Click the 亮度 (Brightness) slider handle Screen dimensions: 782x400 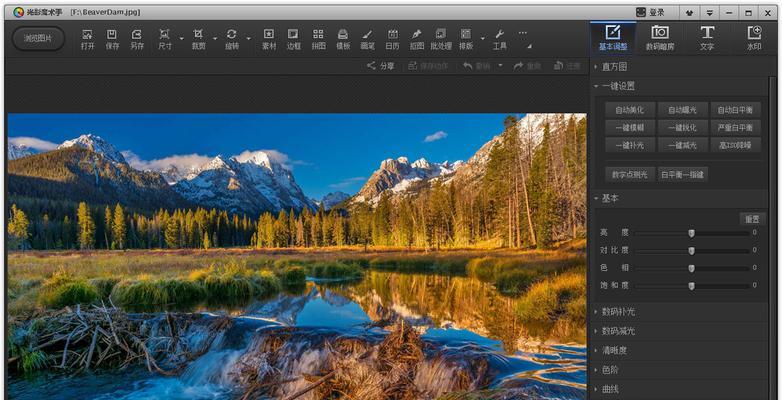[x=691, y=233]
